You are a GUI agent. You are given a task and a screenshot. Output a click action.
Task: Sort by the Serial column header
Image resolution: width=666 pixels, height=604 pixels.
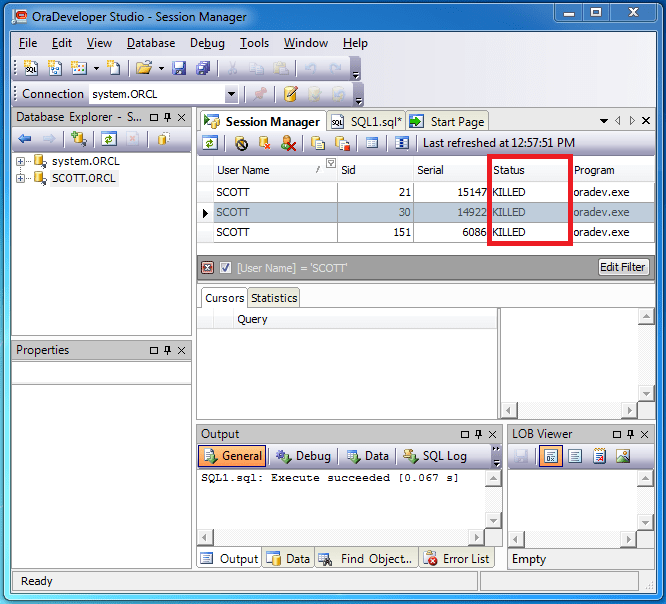tap(451, 170)
